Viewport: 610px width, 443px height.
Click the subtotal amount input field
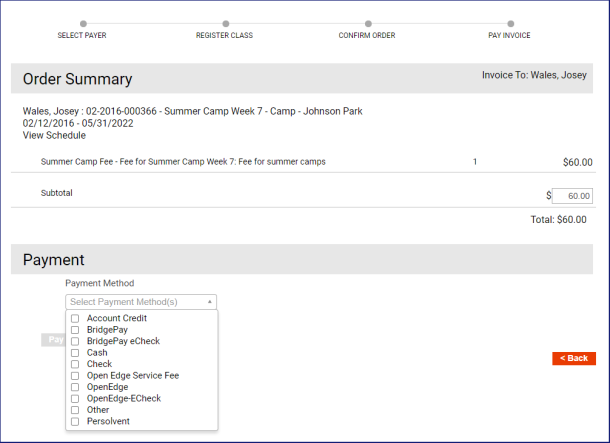(571, 196)
